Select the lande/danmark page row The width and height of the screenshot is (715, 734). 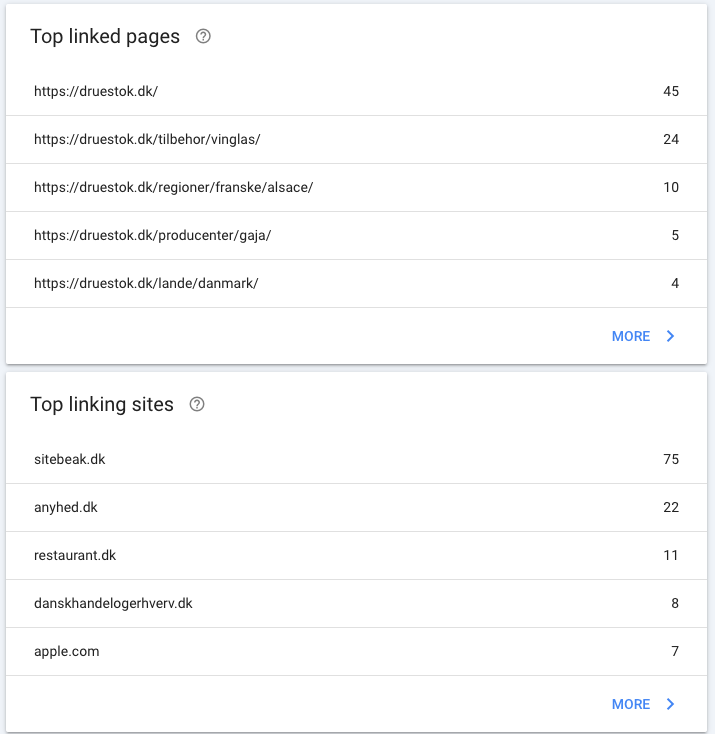[x=356, y=283]
